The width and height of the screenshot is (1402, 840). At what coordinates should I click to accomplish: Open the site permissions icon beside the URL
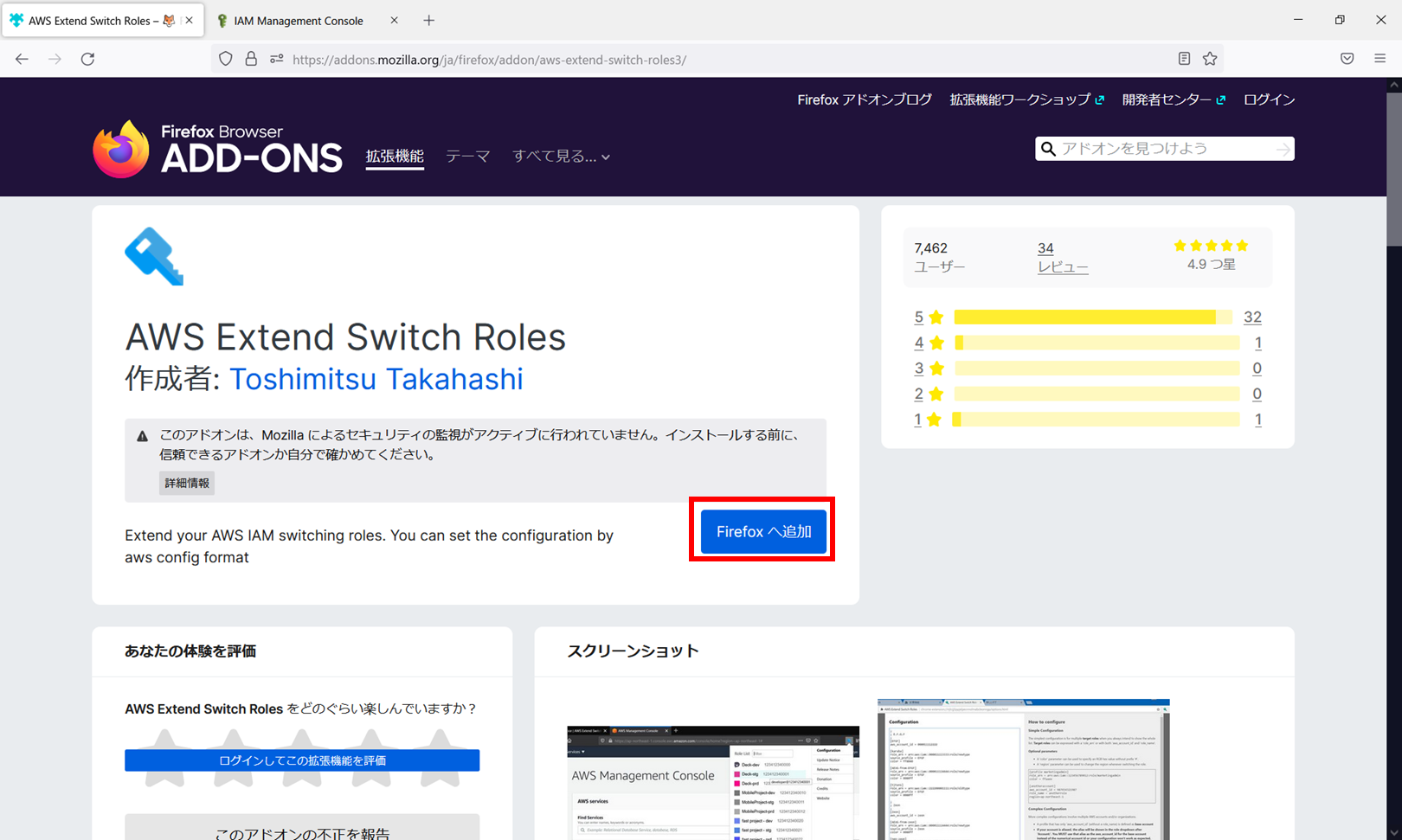click(276, 59)
